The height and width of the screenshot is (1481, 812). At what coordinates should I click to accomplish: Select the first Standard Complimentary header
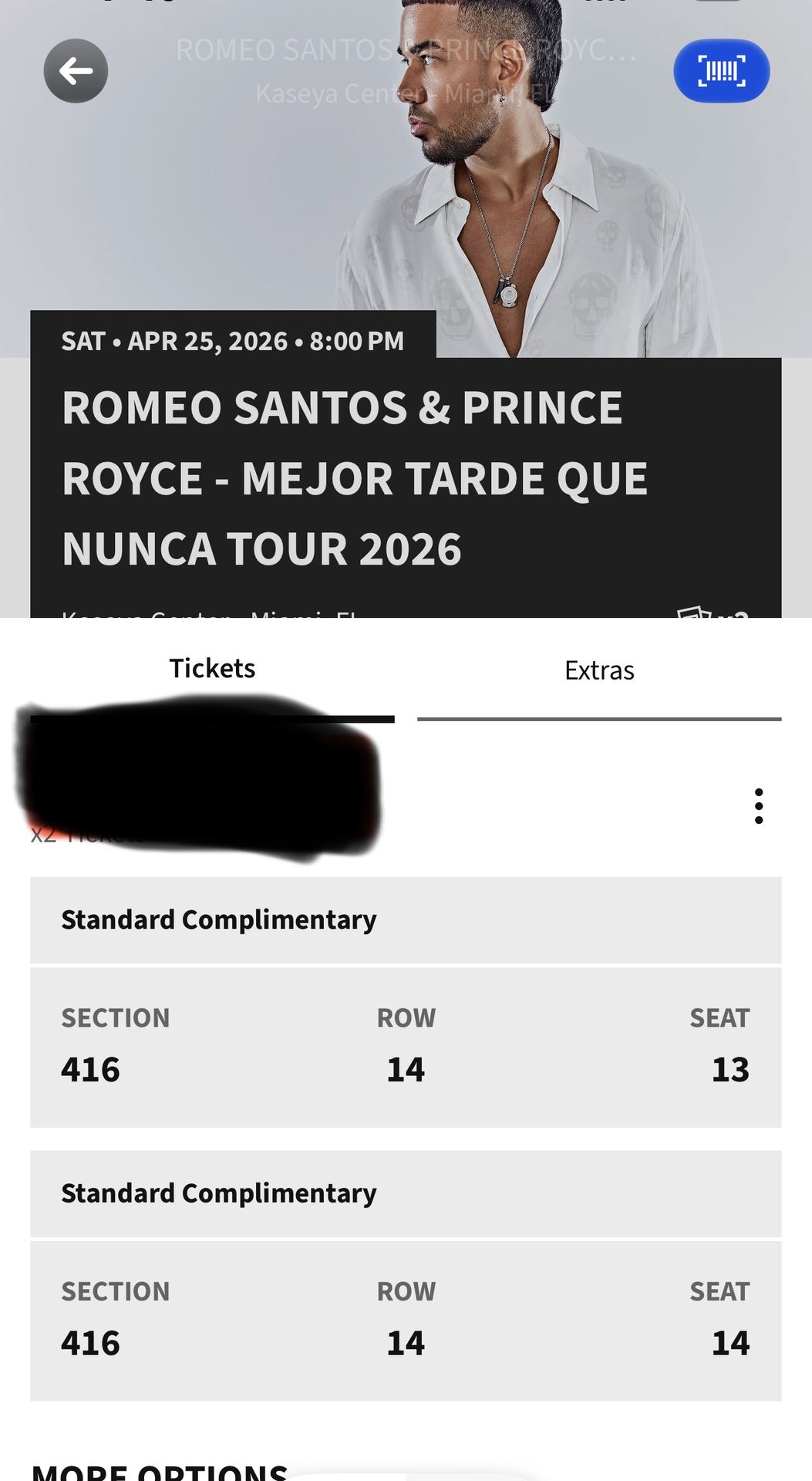coord(219,919)
